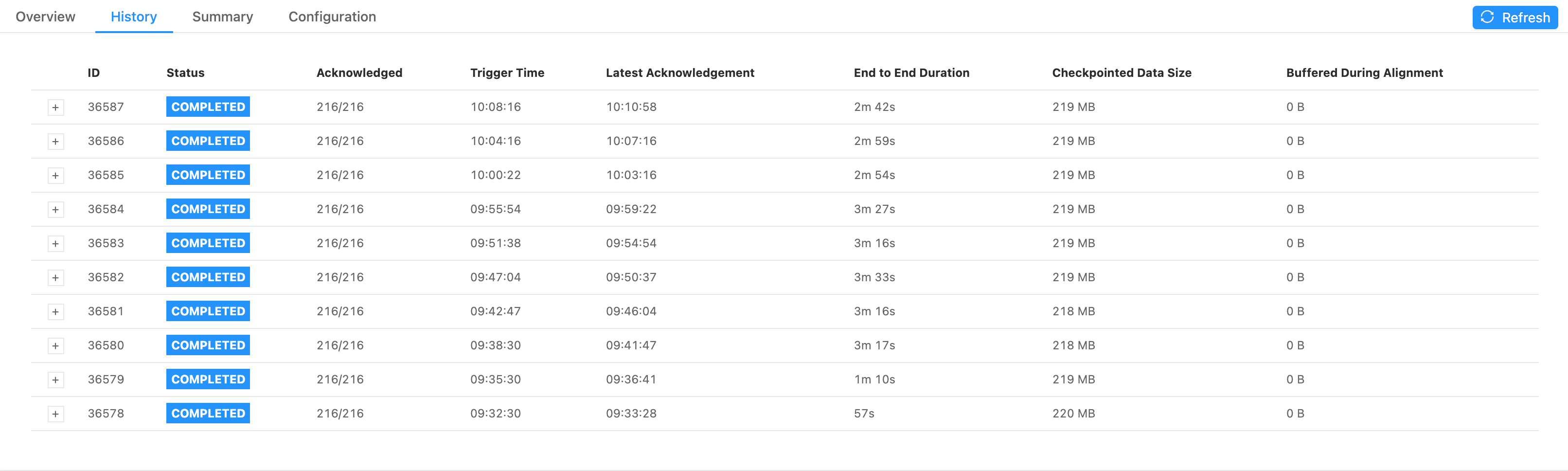Click the End to End Duration header
Viewport: 1568px width, 471px height.
(x=911, y=73)
